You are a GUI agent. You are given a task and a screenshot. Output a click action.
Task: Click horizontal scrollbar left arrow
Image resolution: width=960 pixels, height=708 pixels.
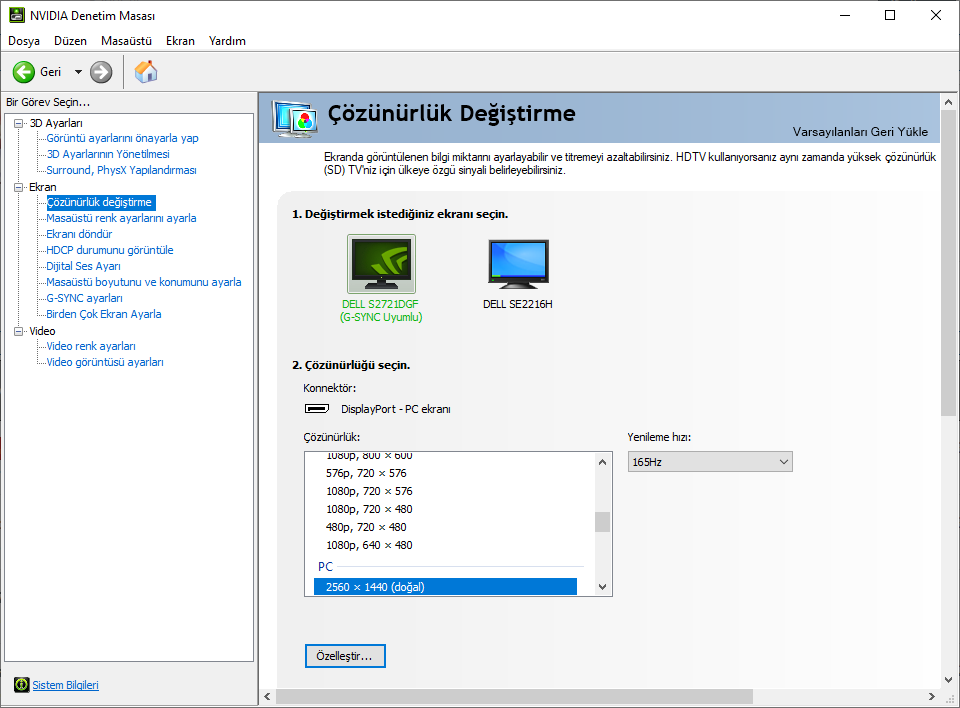click(267, 696)
